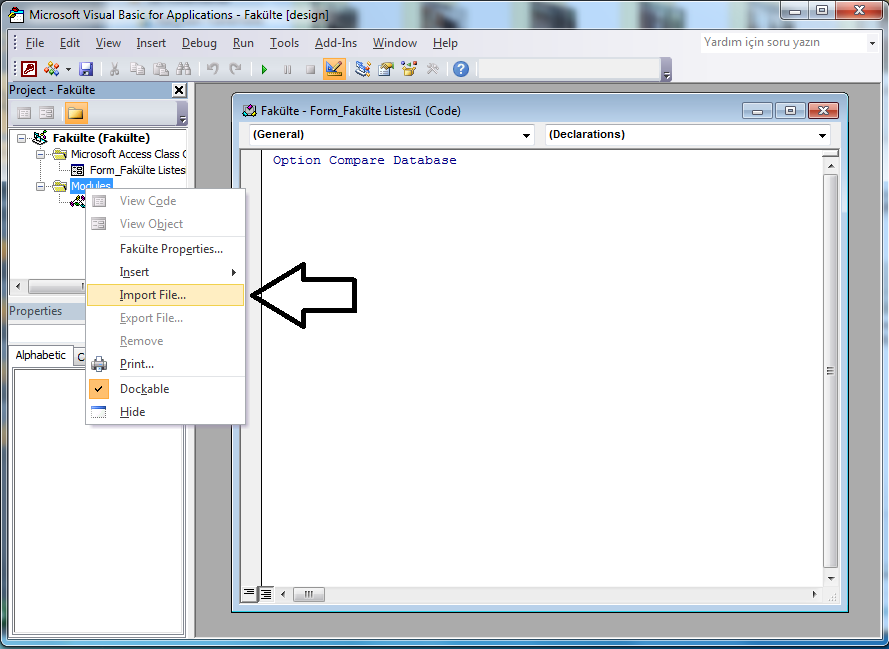This screenshot has height=649, width=889.
Task: Open the View menu
Action: tap(108, 43)
